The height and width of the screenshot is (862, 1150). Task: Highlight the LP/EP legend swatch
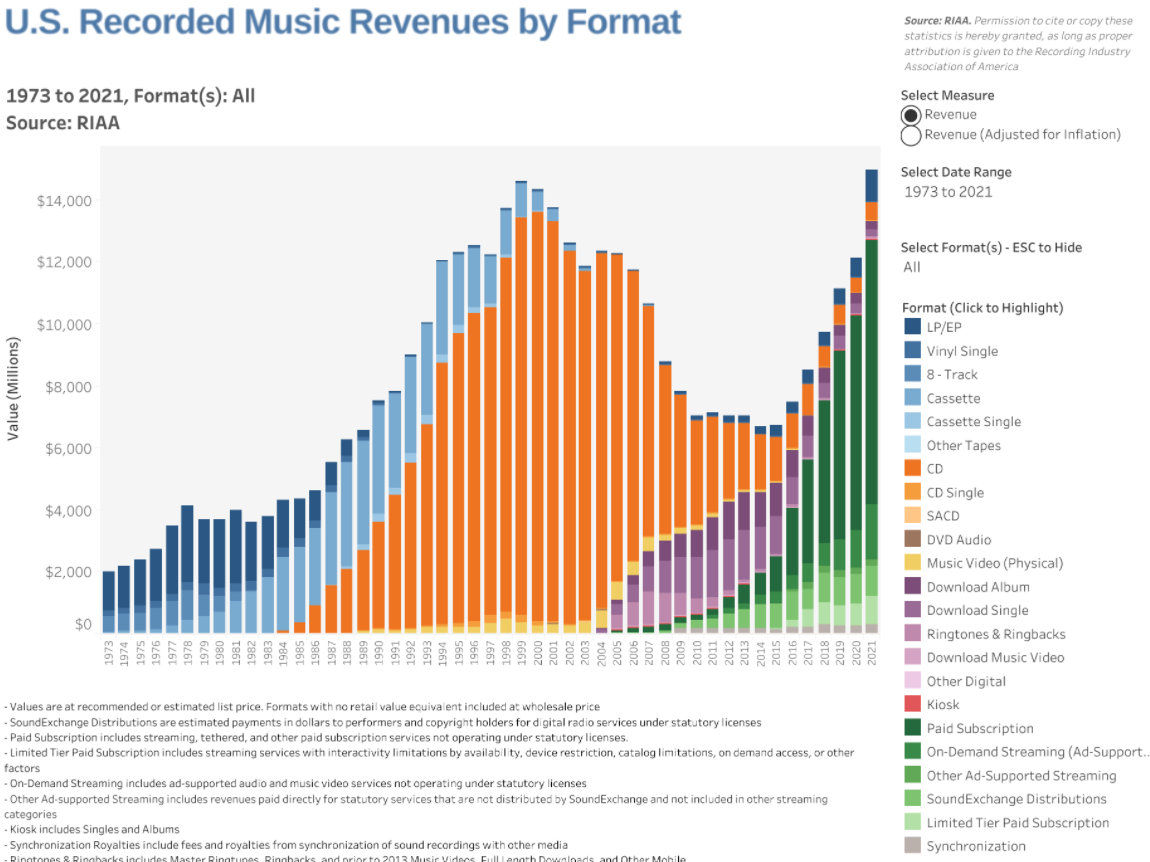point(912,327)
